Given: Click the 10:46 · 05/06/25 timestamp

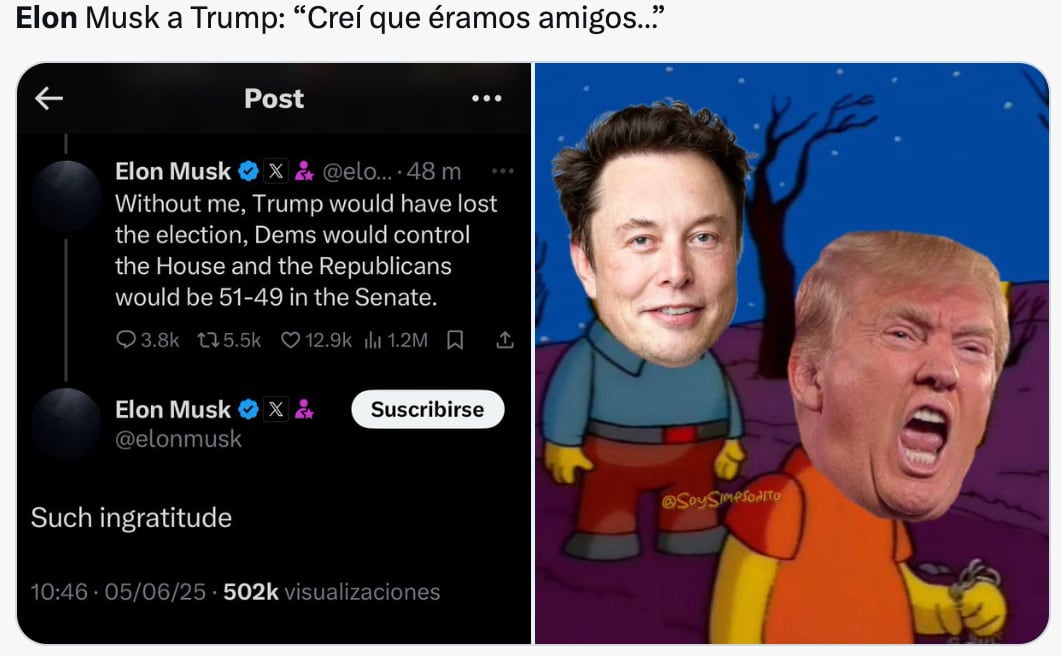Looking at the screenshot, I should (118, 592).
